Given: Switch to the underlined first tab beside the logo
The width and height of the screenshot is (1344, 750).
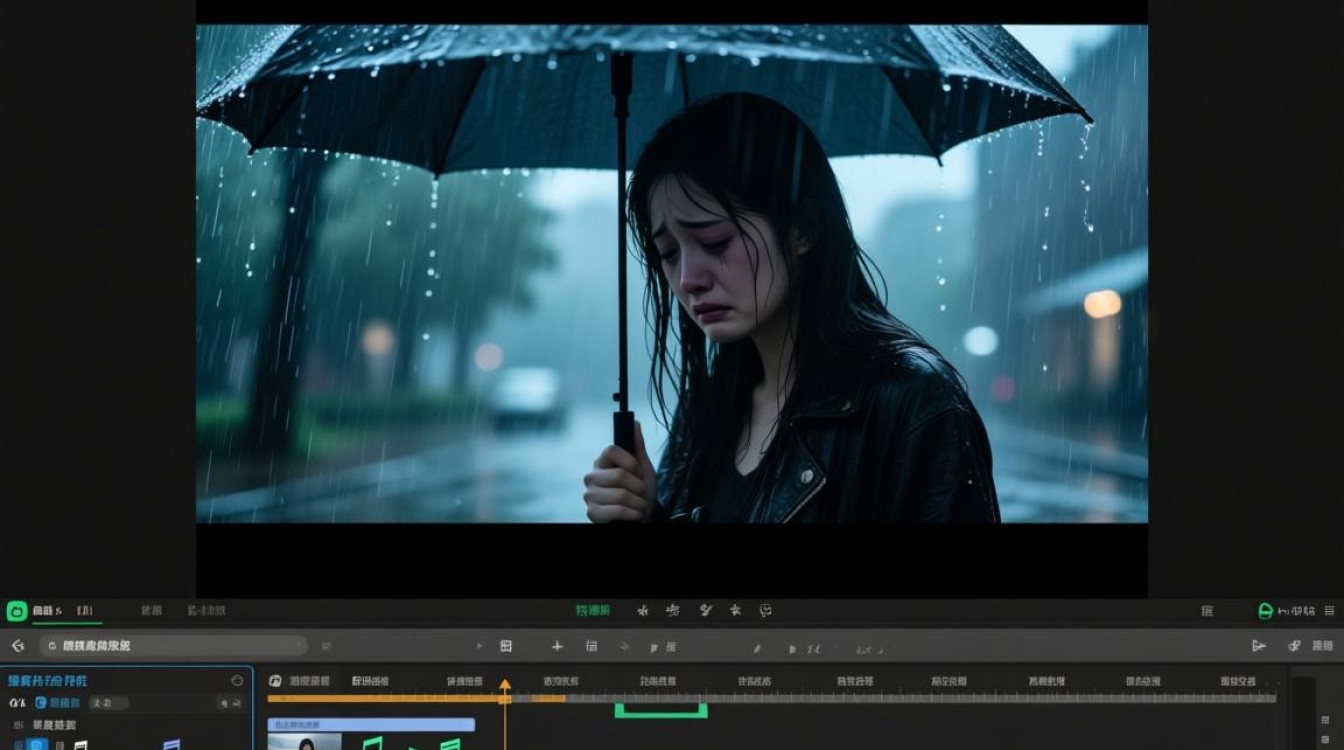Looking at the screenshot, I should 48,611.
